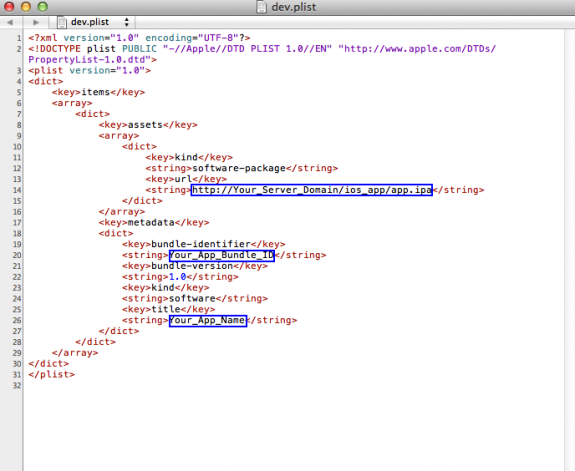The image size is (575, 471).
Task: Click line number 20 in the gutter
Action: tap(17, 255)
